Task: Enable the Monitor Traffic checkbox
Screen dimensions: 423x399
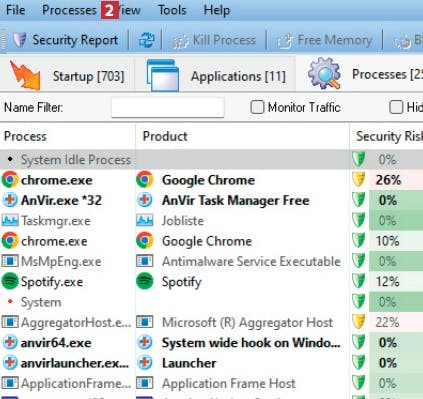Action: [257, 107]
